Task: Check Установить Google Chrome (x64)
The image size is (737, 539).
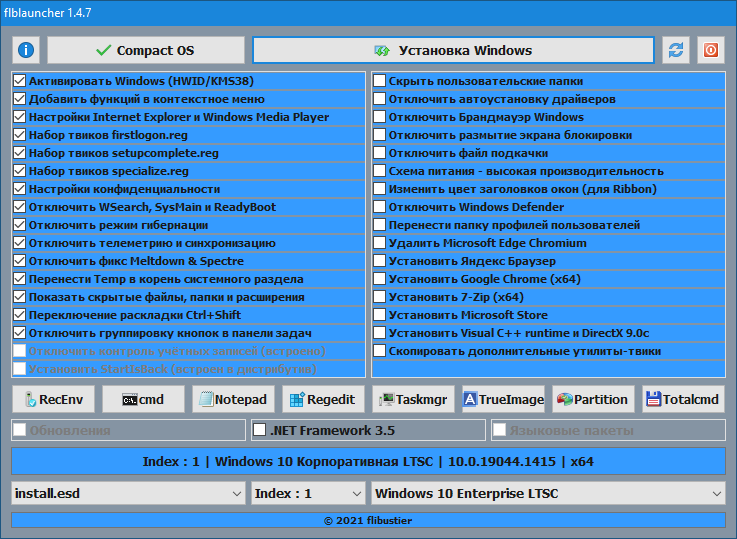Action: [x=379, y=279]
